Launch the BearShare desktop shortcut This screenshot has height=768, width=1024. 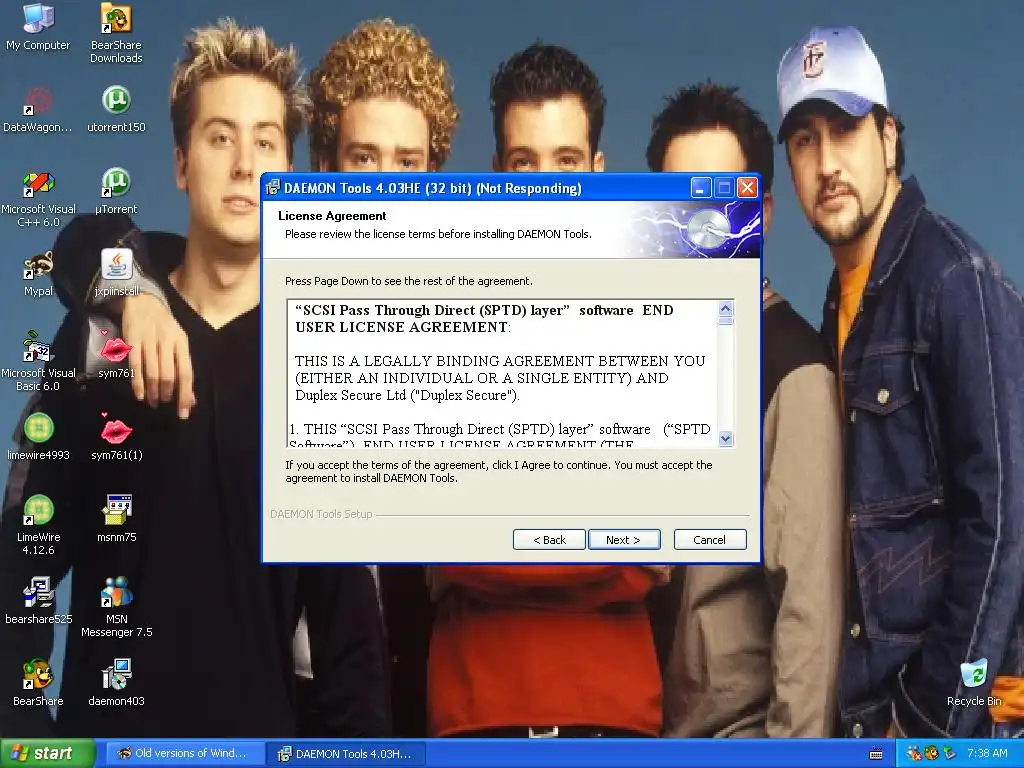pos(38,682)
